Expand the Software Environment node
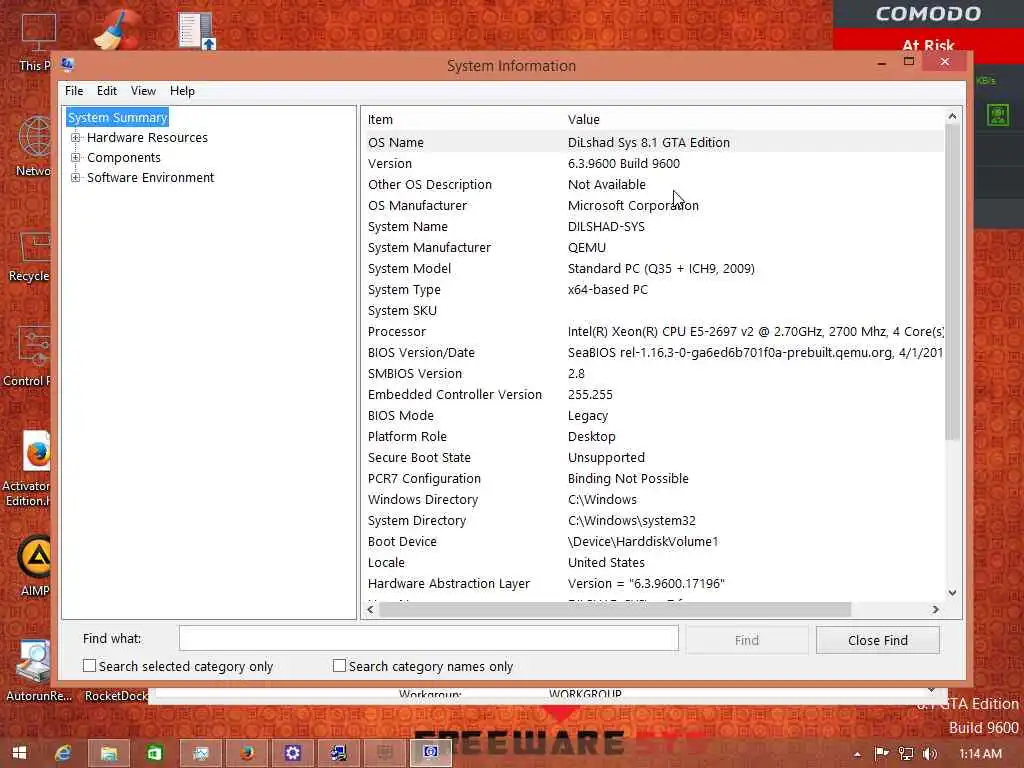1024x768 pixels. click(x=76, y=178)
